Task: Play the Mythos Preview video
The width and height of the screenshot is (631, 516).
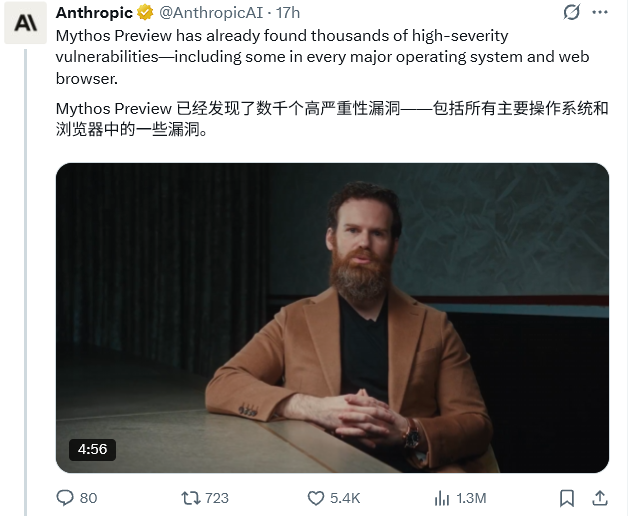Action: [x=332, y=318]
